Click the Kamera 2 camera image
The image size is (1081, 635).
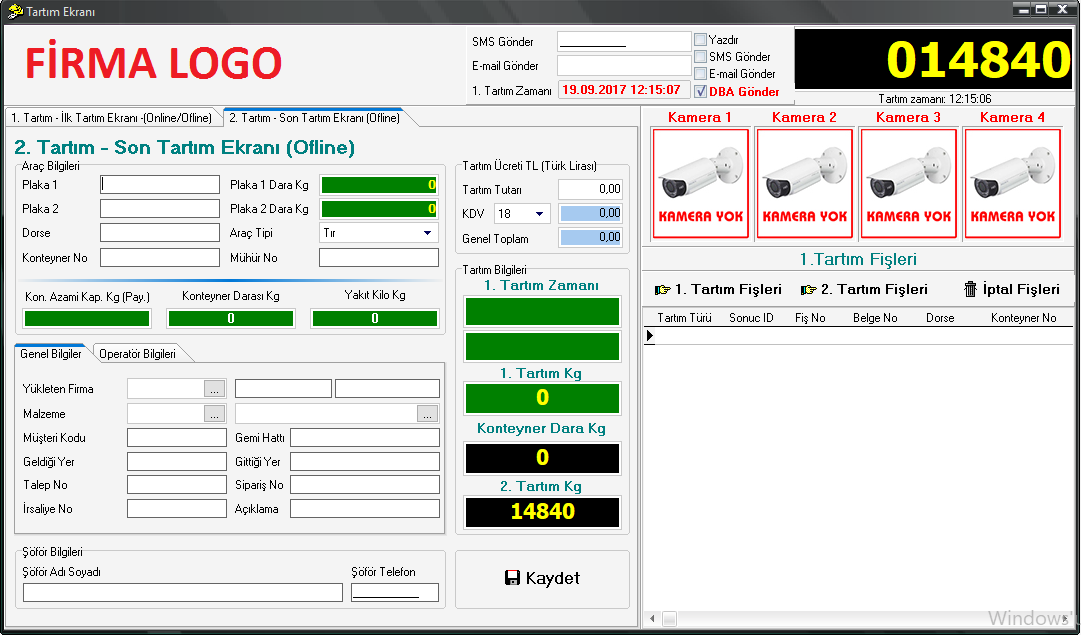804,183
